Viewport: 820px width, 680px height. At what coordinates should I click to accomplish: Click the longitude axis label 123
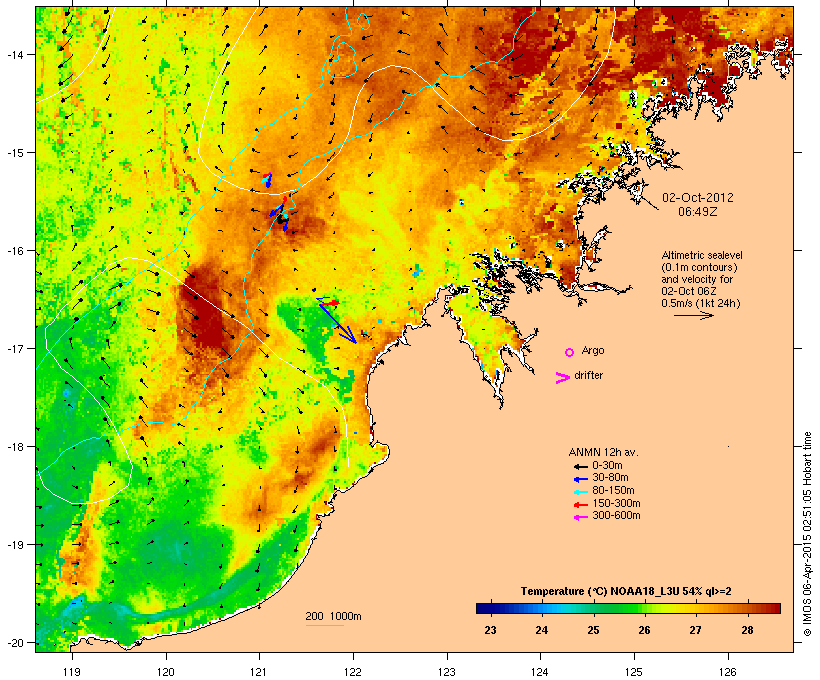(x=447, y=672)
